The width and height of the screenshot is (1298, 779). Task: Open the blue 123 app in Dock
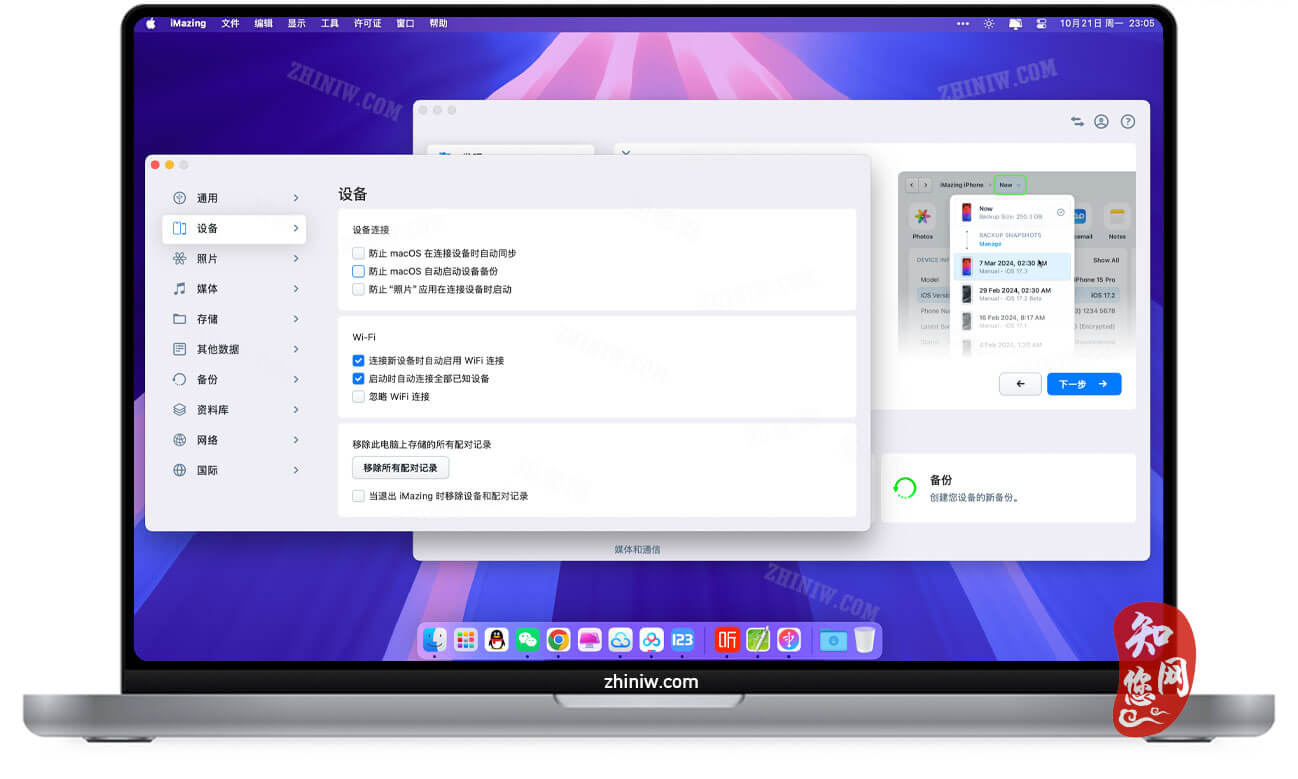pyautogui.click(x=683, y=640)
